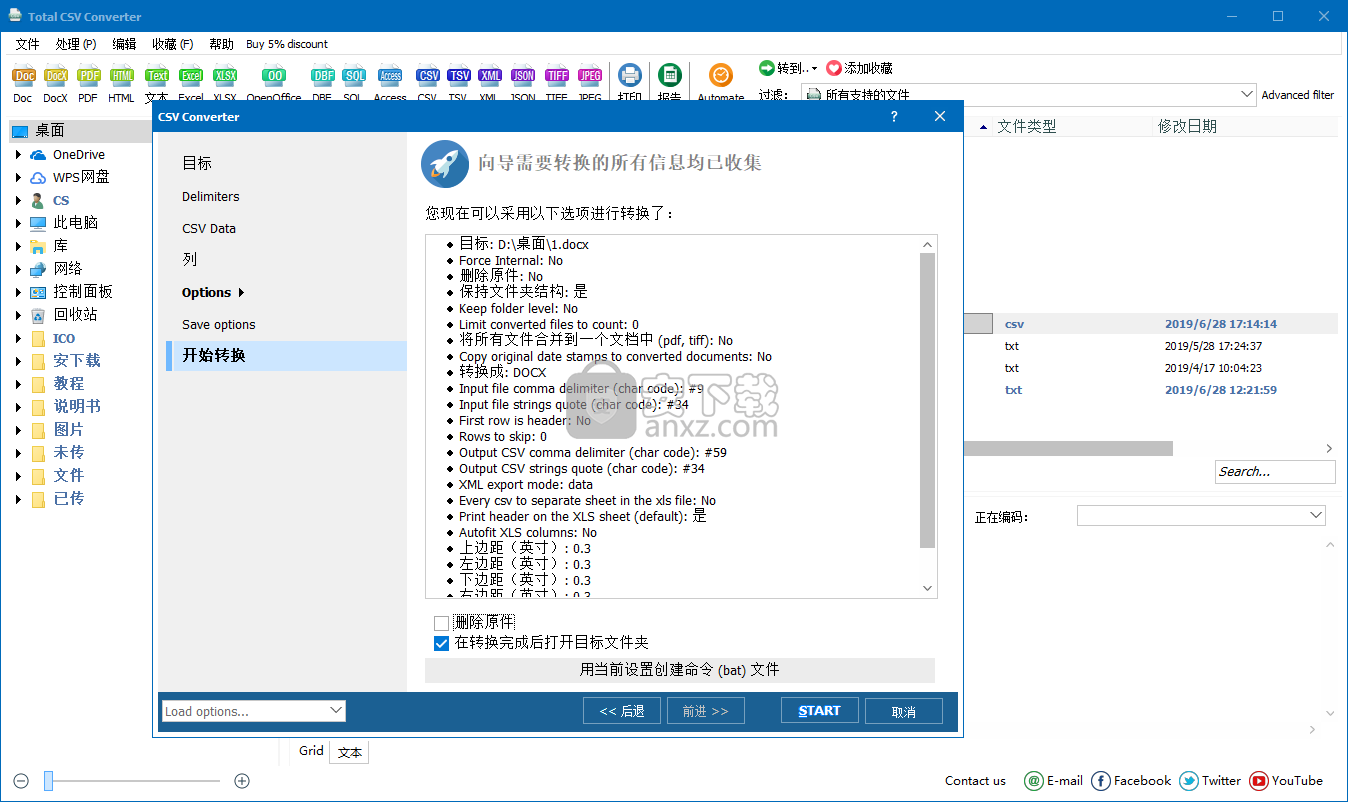Open the 收藏 (F) menu
Screen dimensions: 1348x802
point(173,44)
